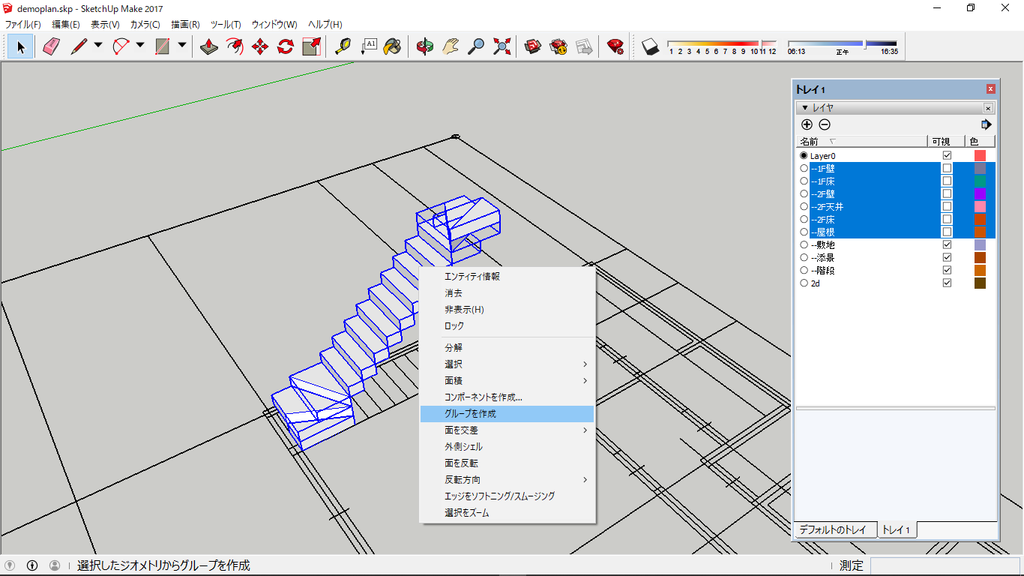
Task: Click the geolocation status bar icon
Action: (x=10, y=565)
